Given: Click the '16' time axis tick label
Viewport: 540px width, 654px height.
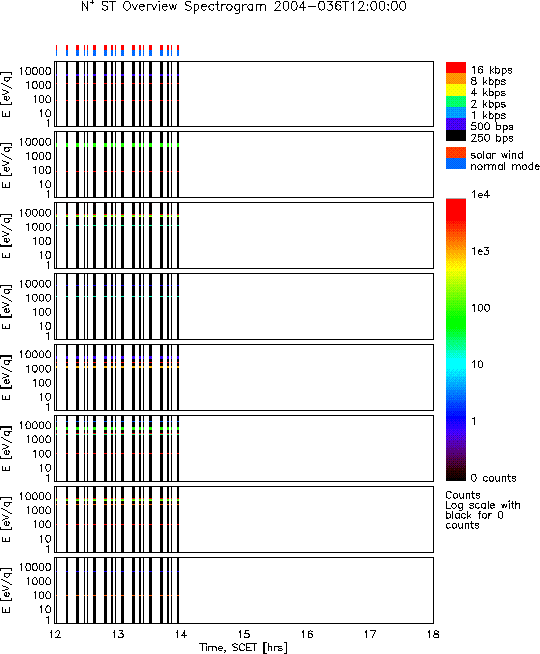Looking at the screenshot, I should 307,634.
